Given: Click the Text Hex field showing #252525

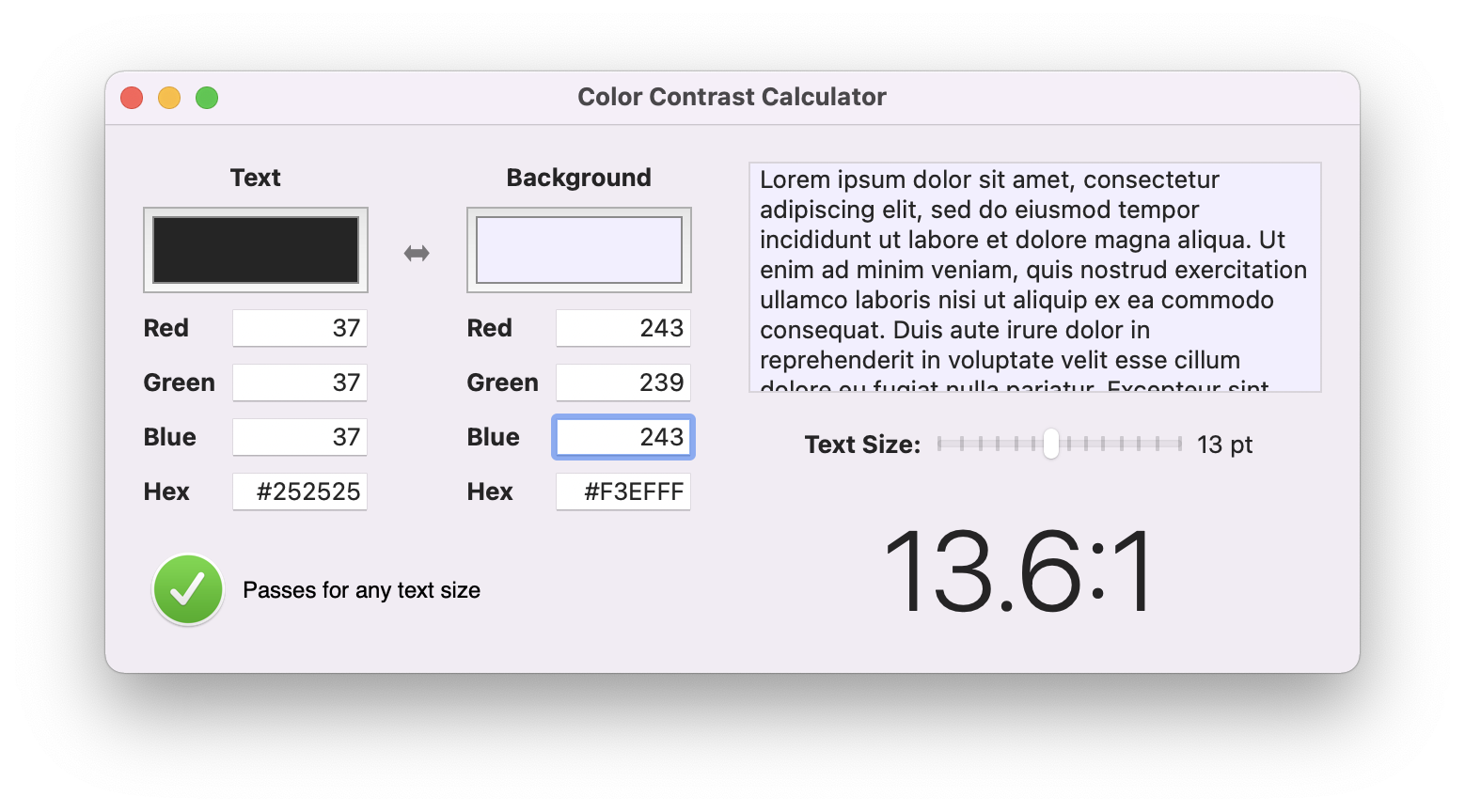Looking at the screenshot, I should click(x=299, y=491).
